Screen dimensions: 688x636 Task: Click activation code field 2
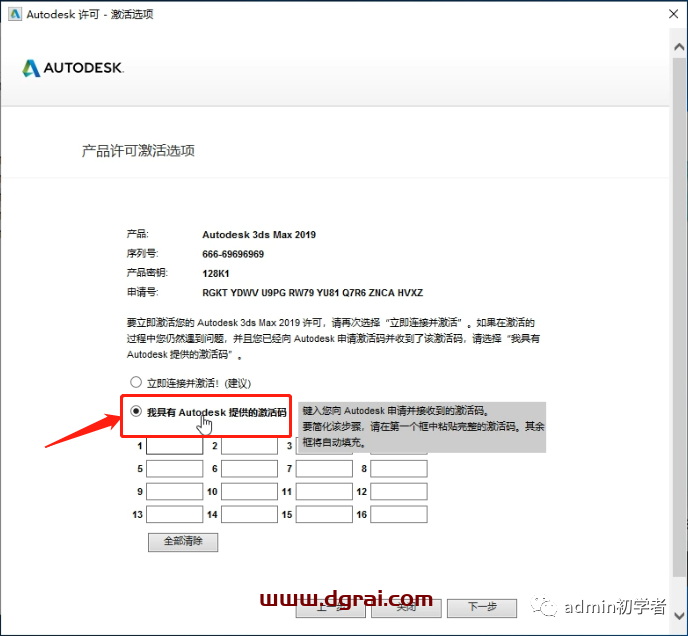click(x=249, y=446)
